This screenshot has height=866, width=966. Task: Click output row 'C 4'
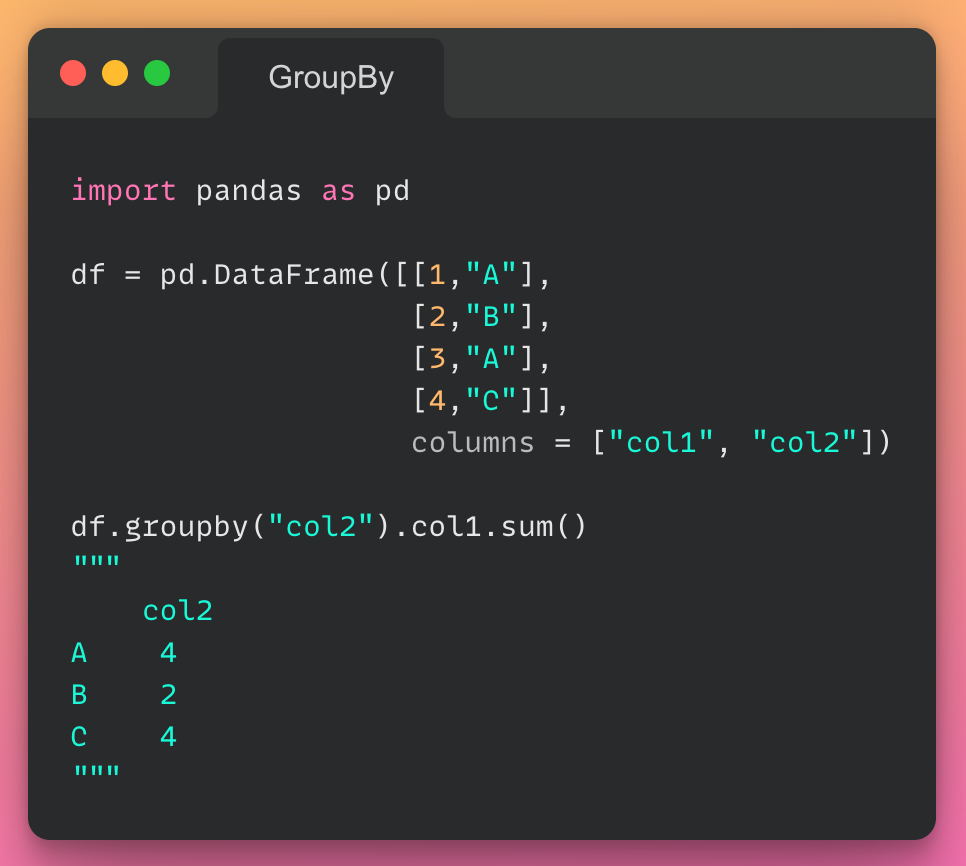124,737
